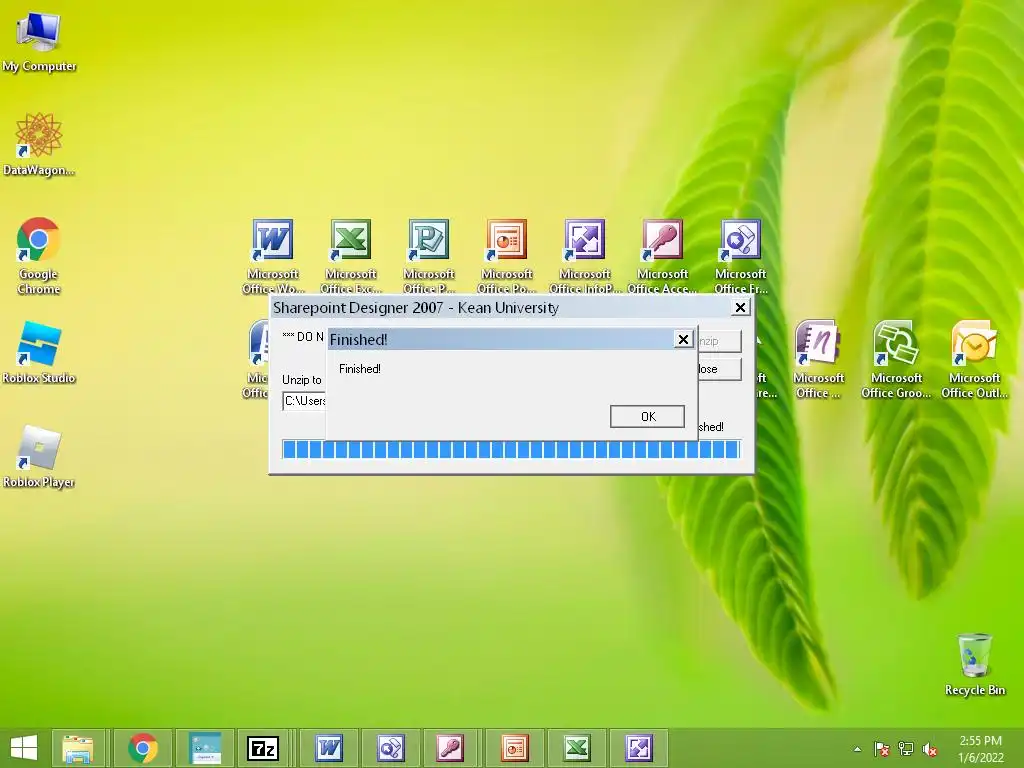Screen dimensions: 1024x768
Task: Open My Computer desktop icon
Action: click(x=39, y=41)
